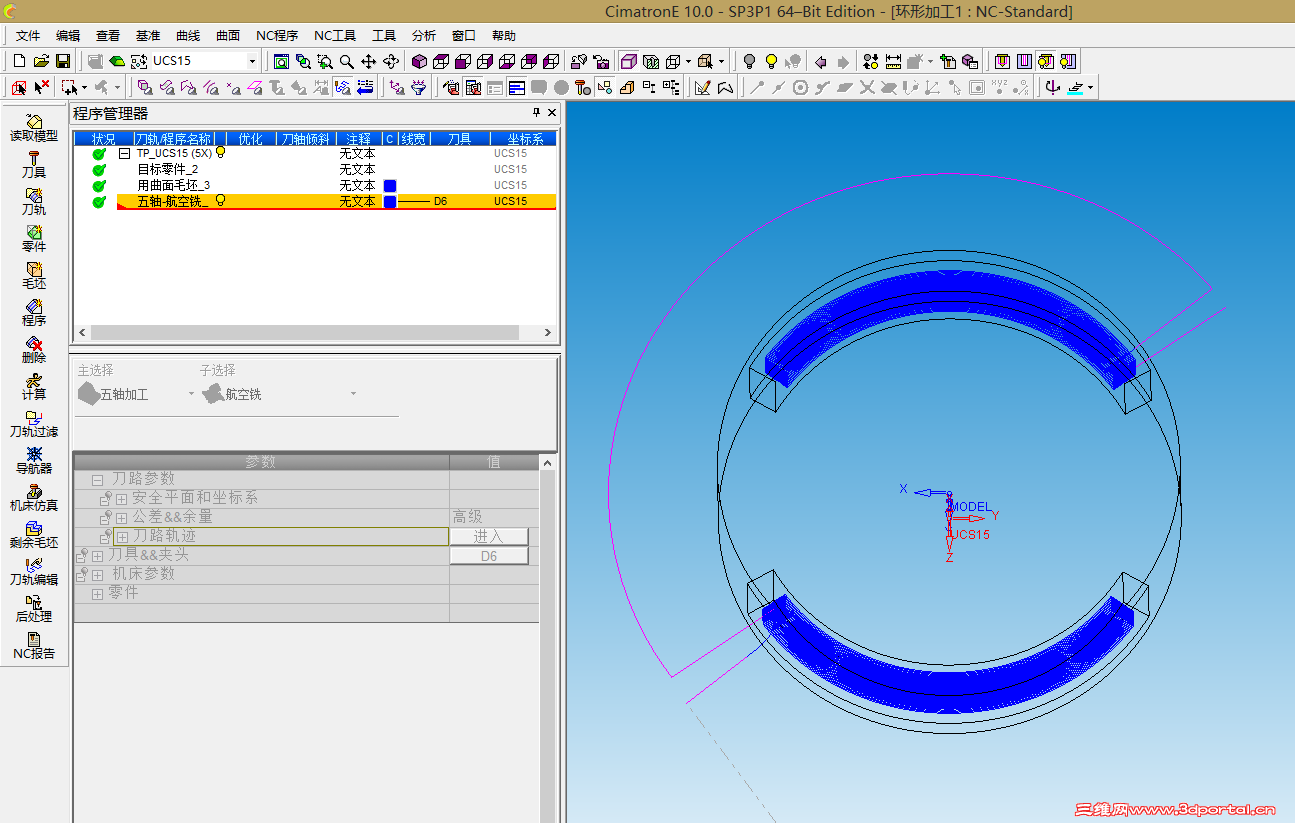Toggle the light bulb on TP_UCS15 (5X) row

tap(221, 153)
